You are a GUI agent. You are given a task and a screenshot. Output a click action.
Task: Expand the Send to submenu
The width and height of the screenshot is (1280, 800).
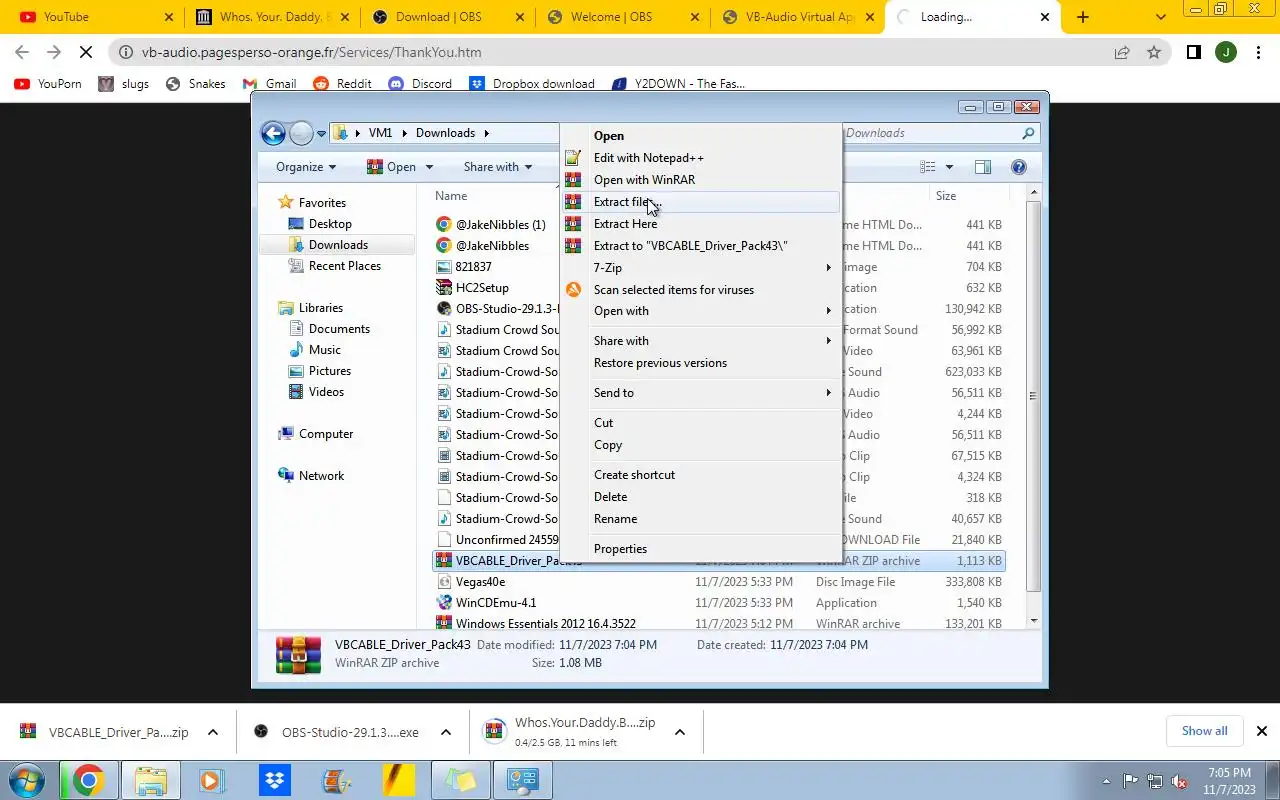point(700,393)
